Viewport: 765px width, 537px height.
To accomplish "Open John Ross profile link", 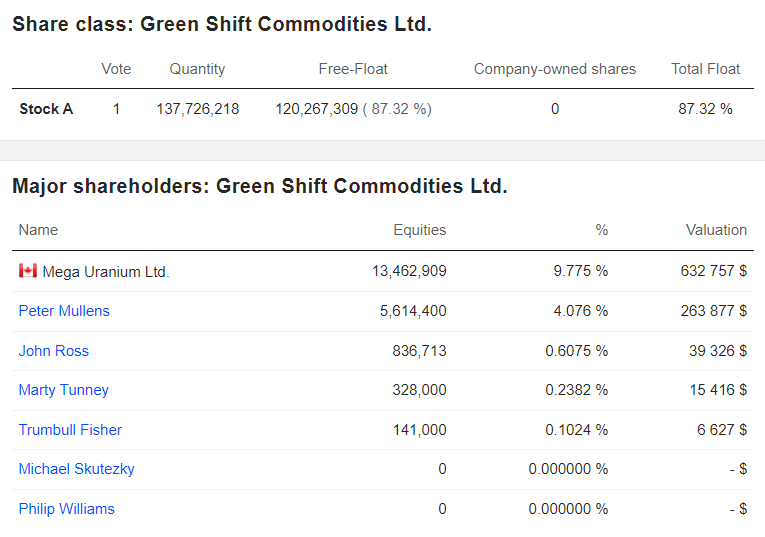I will [54, 351].
